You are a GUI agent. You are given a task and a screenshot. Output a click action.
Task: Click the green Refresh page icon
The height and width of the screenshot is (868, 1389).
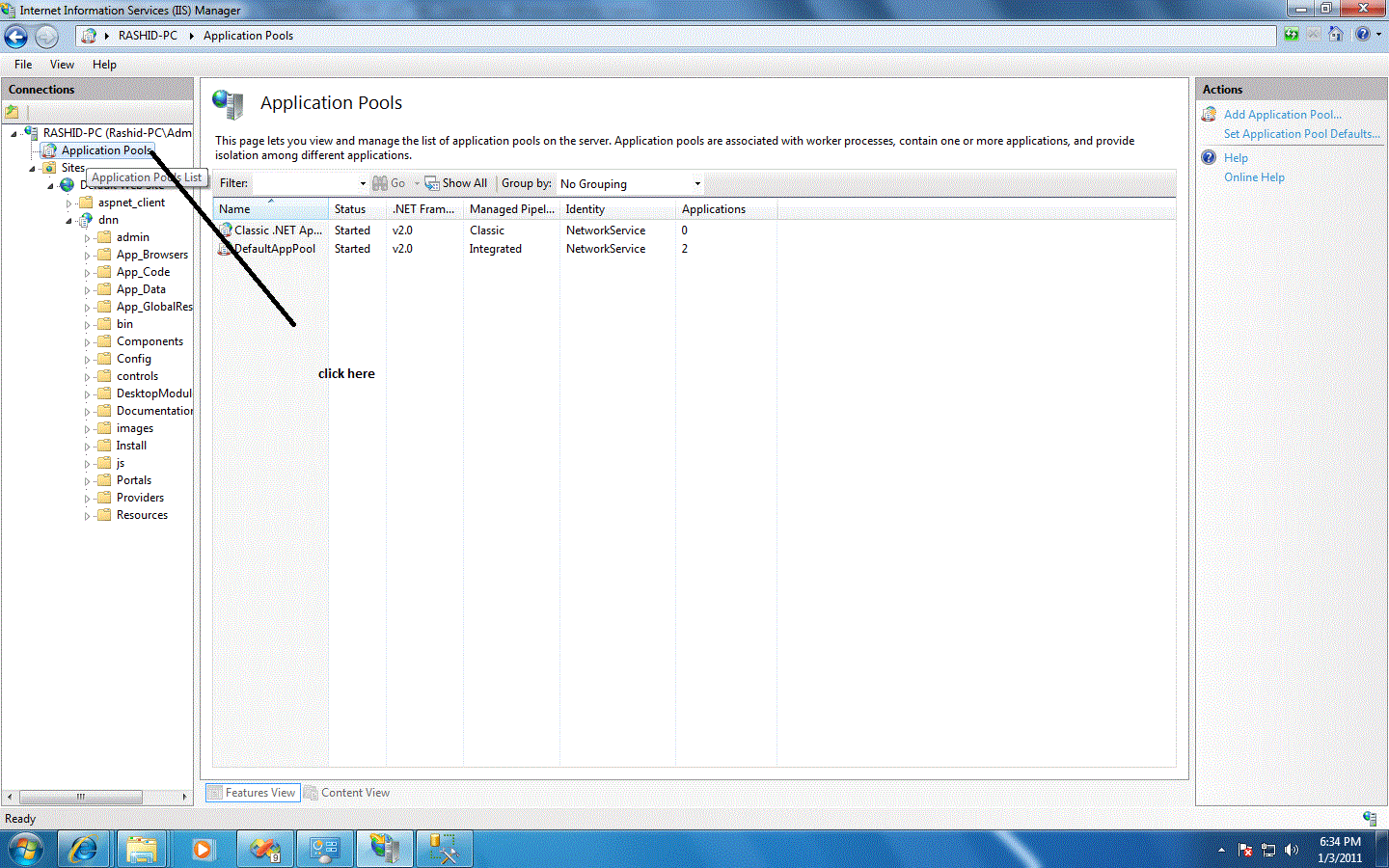point(1292,35)
